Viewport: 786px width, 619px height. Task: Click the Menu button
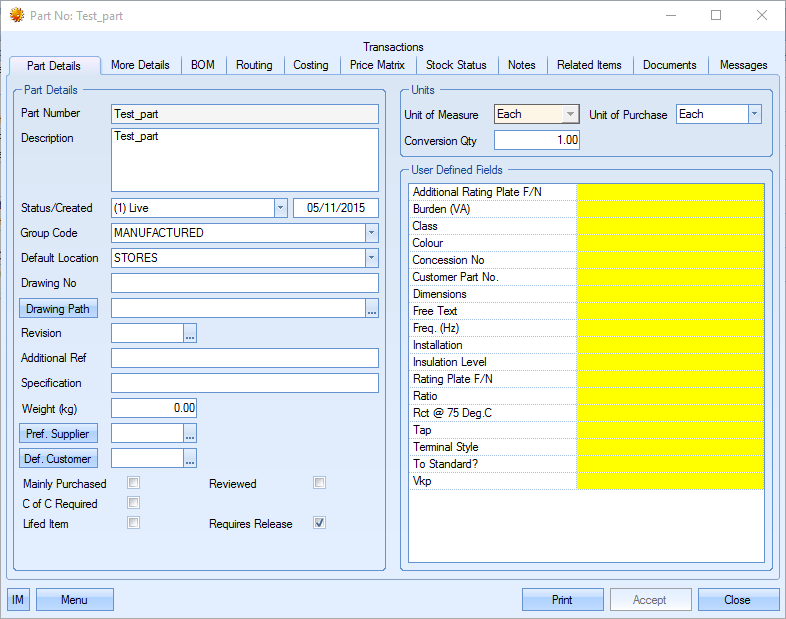(x=75, y=600)
